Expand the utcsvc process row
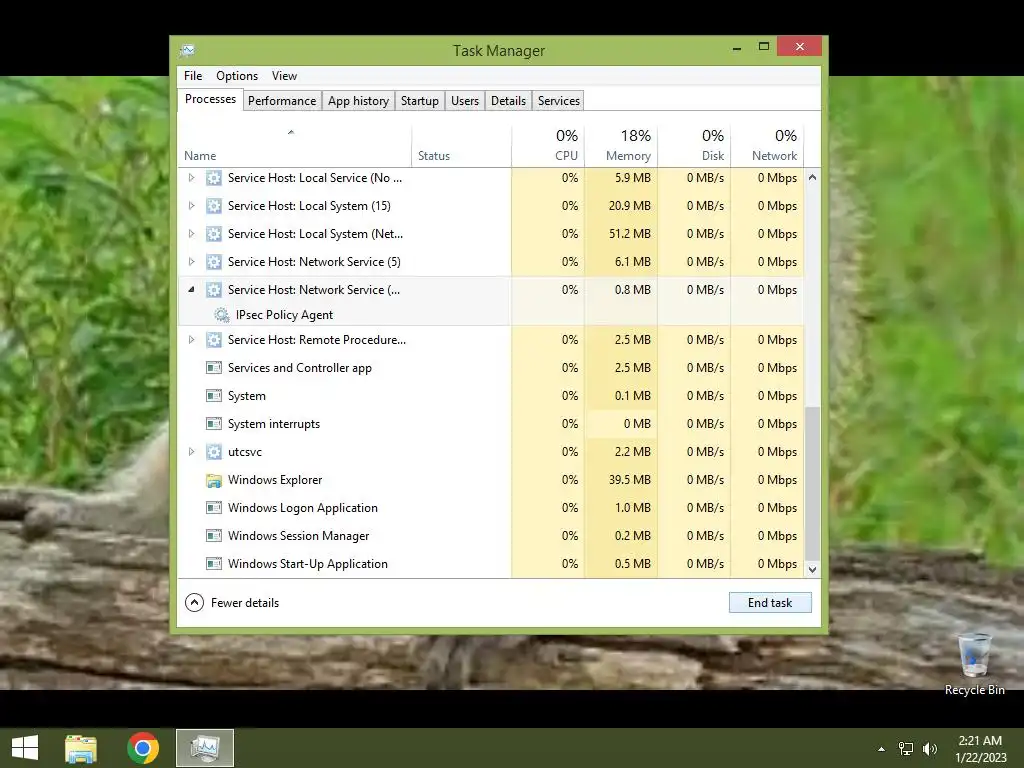The height and width of the screenshot is (768, 1024). coord(191,452)
